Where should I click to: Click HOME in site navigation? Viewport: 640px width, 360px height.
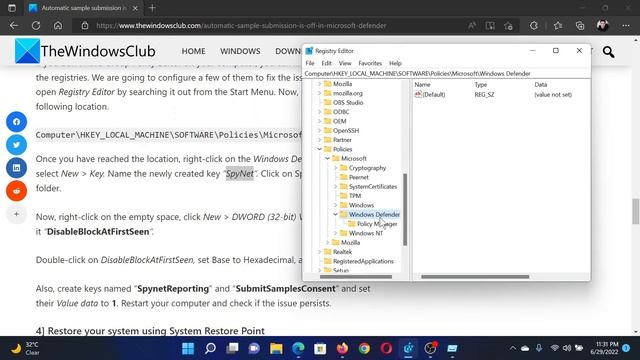point(193,51)
